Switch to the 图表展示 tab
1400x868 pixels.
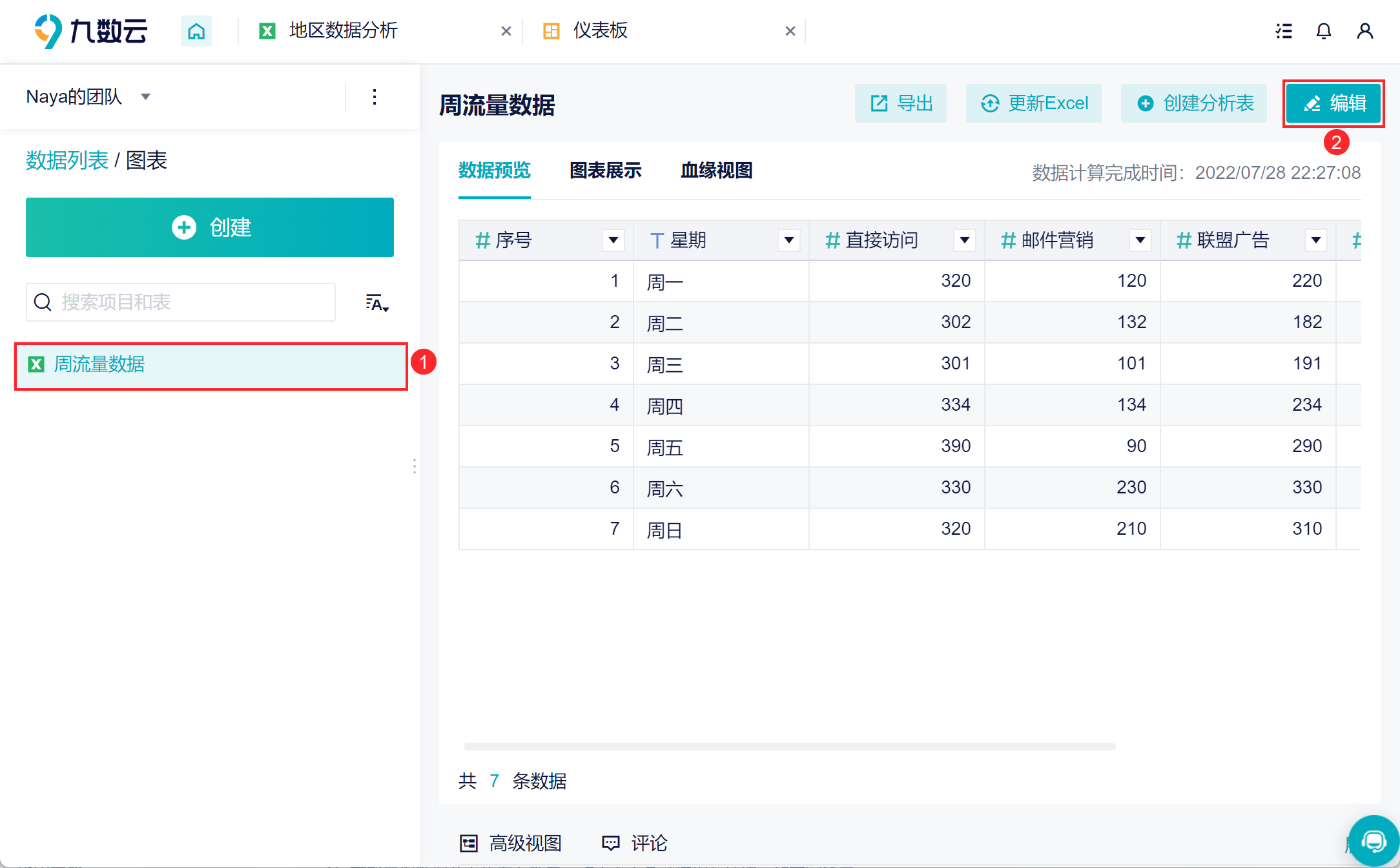[605, 170]
